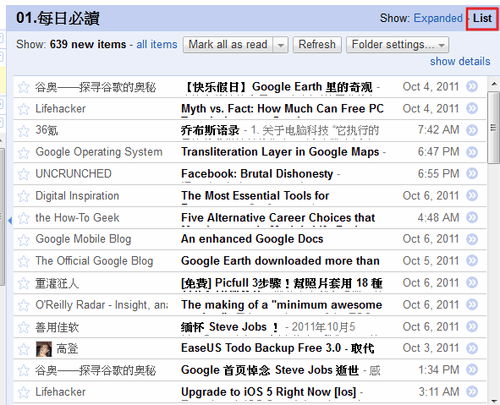The height and width of the screenshot is (405, 500).
Task: Star the 高登 EaseUS item
Action: coord(24,349)
